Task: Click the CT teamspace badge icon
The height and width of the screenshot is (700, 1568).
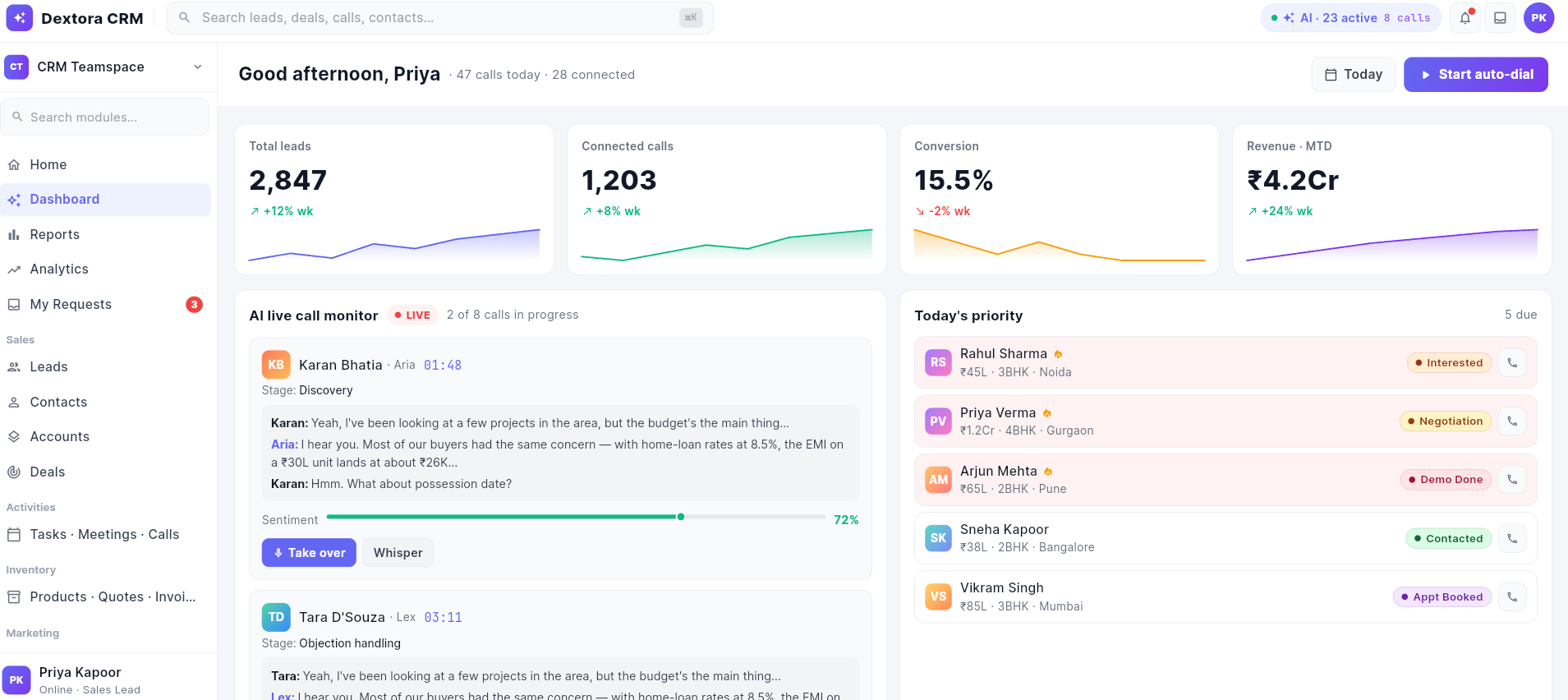Action: (16, 67)
